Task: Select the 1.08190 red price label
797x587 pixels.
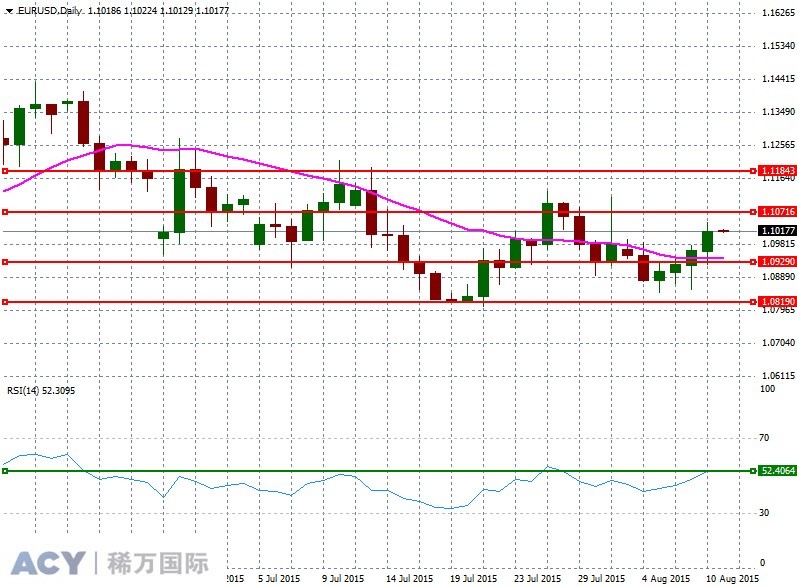Action: click(777, 301)
